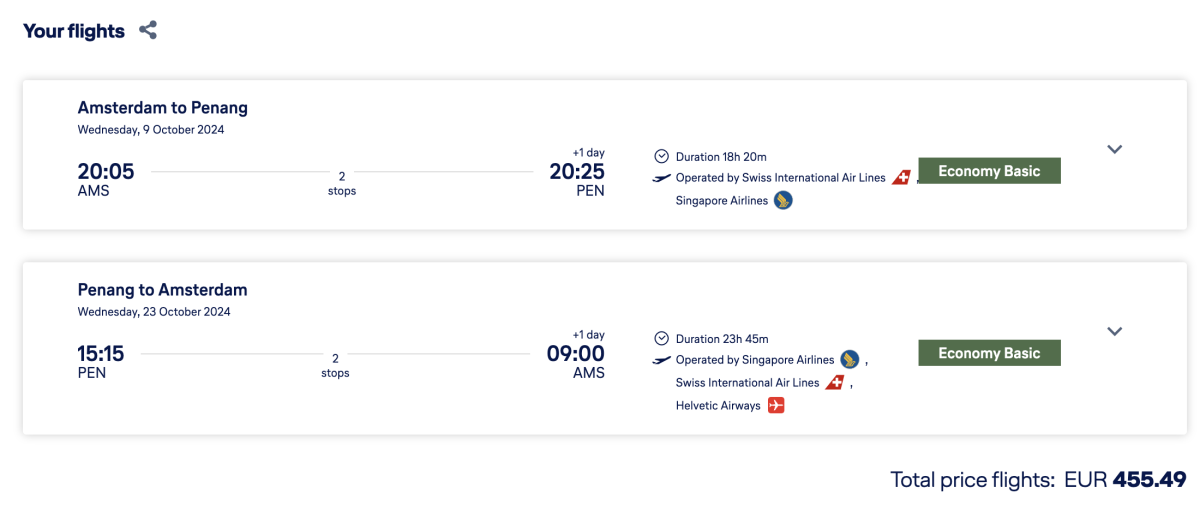Click the Swiss logo in the return flight card
The width and height of the screenshot is (1200, 506).
[835, 383]
